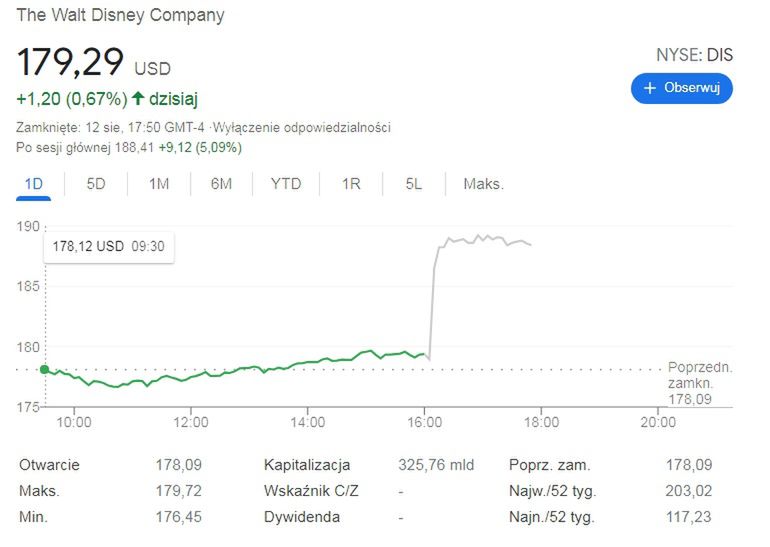Viewport: 770px width, 547px height.
Task: Click the NYSE: DIS ticker label
Action: [x=692, y=55]
